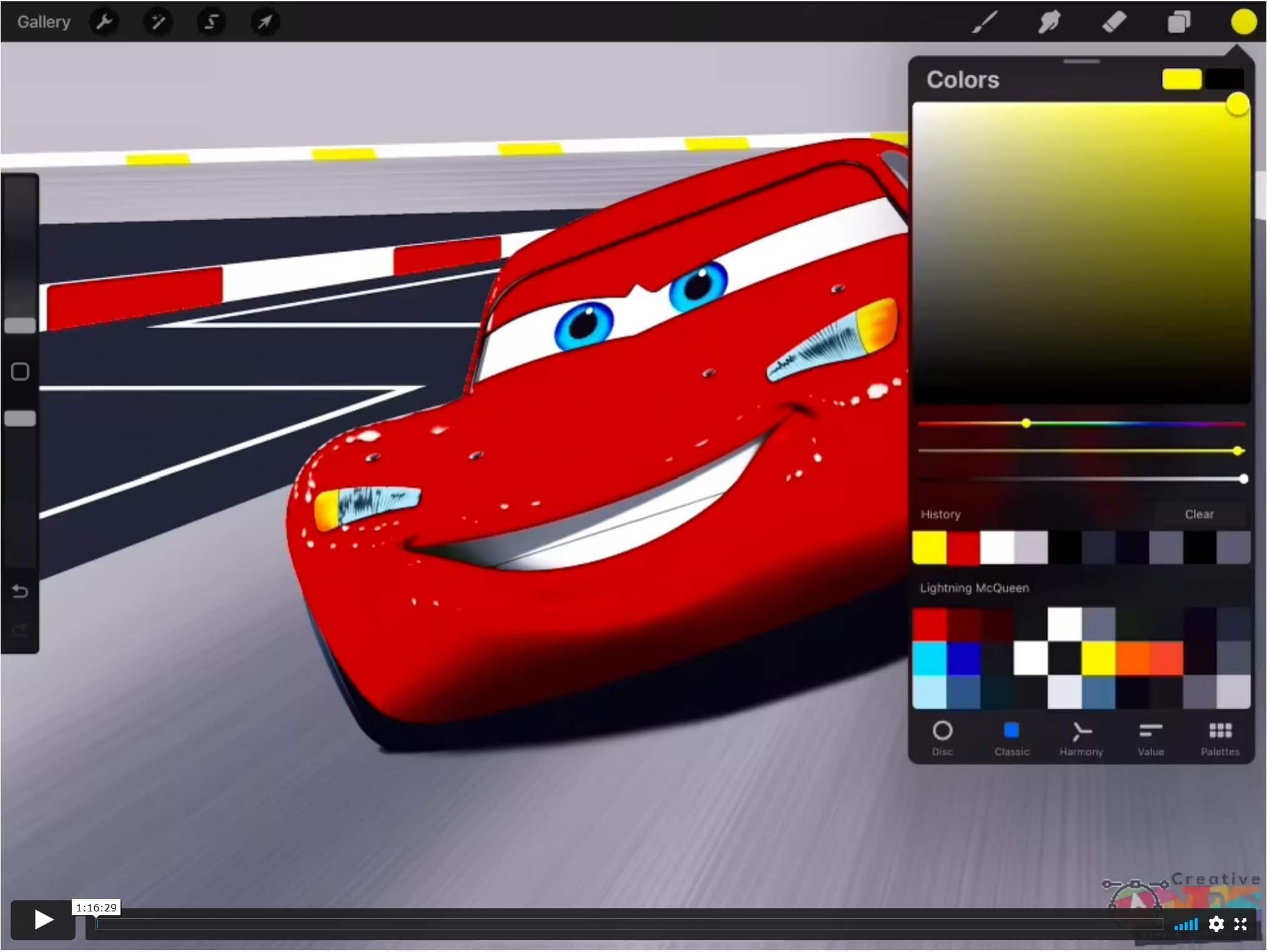Activate the Transform arrow tool
Image resolution: width=1267 pixels, height=952 pixels.
pyautogui.click(x=265, y=22)
